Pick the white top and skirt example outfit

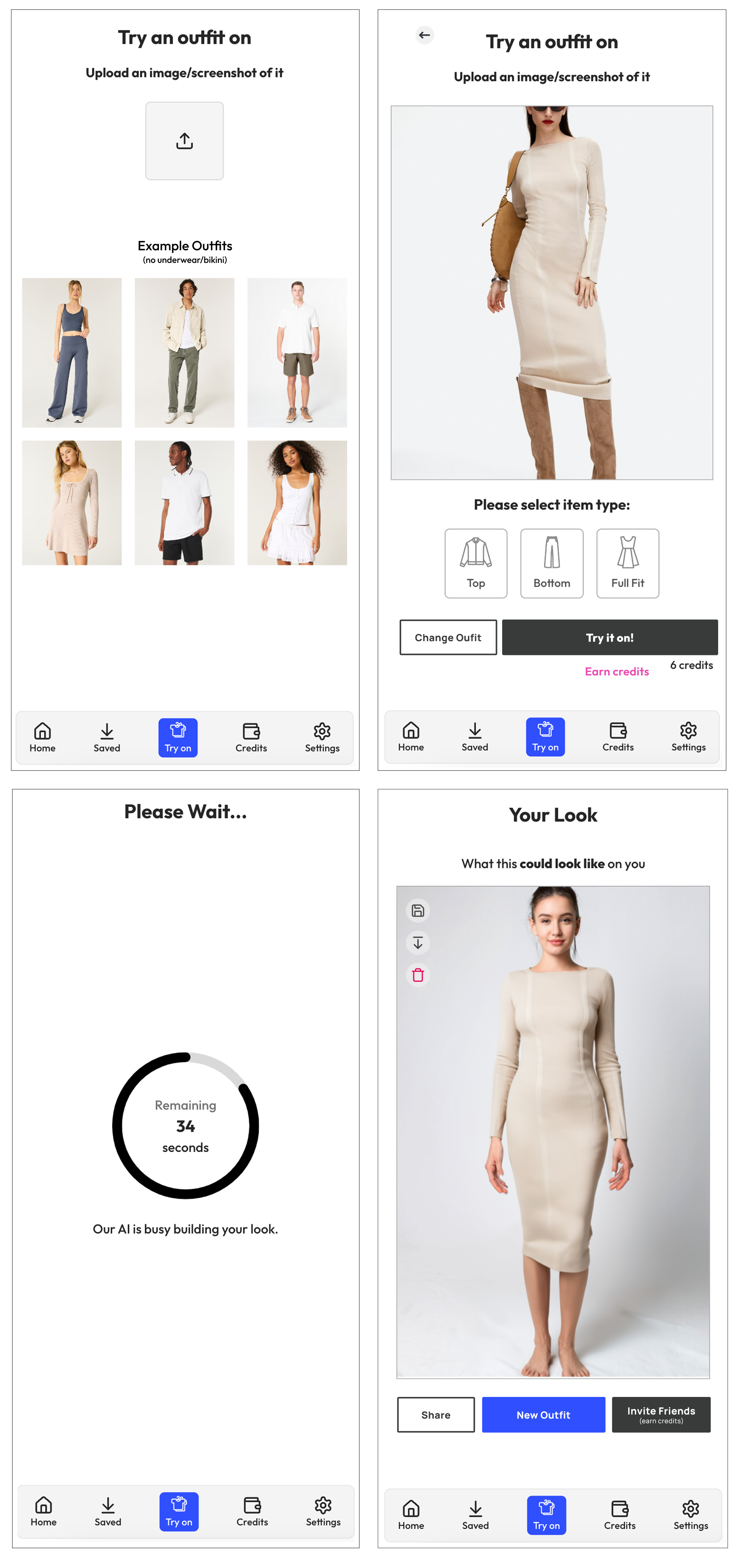297,503
